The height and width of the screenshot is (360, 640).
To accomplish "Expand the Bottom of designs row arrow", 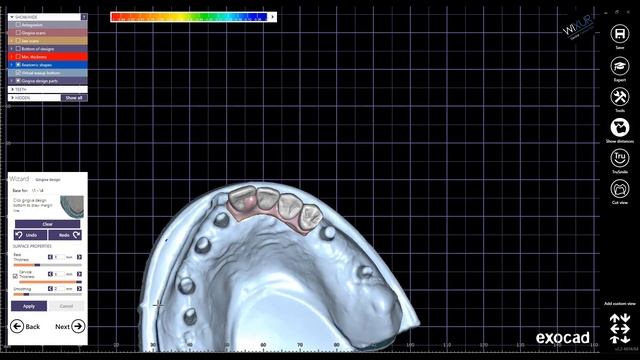I will pos(11,49).
